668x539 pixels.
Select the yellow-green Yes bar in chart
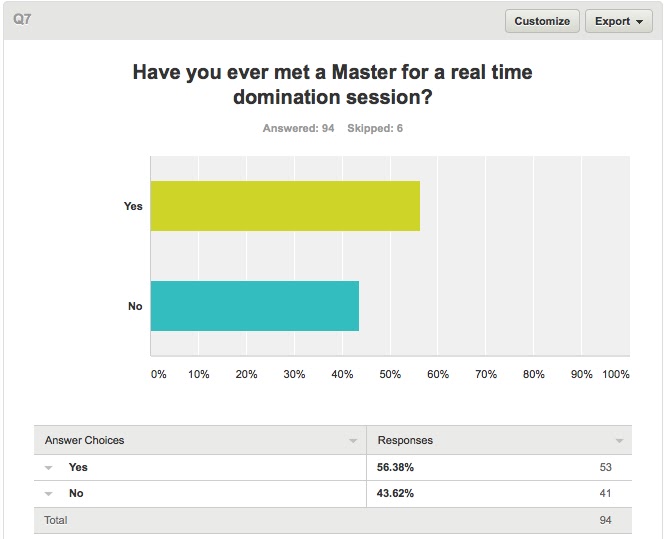pyautogui.click(x=285, y=206)
